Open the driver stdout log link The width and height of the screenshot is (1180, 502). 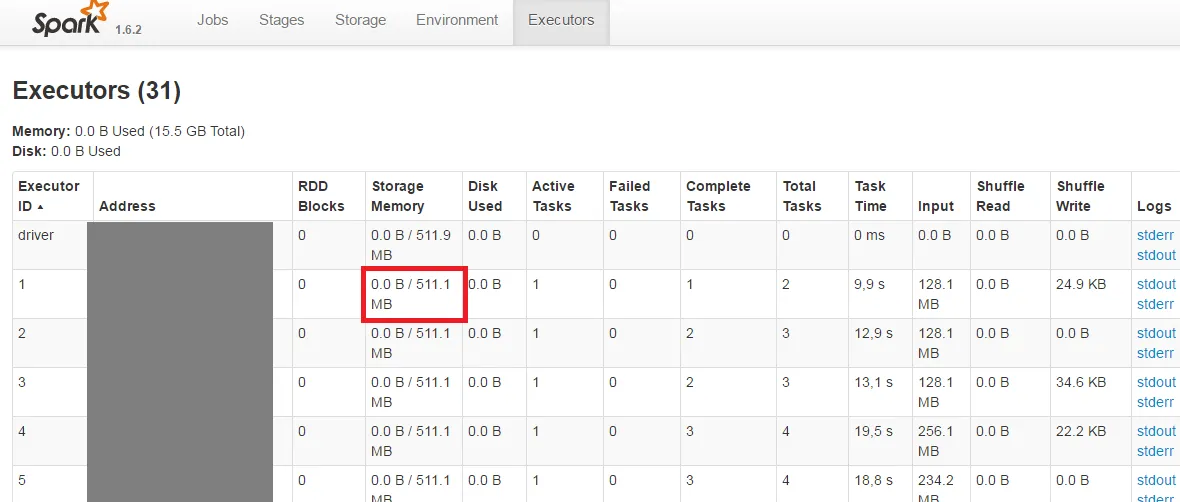(x=1156, y=255)
